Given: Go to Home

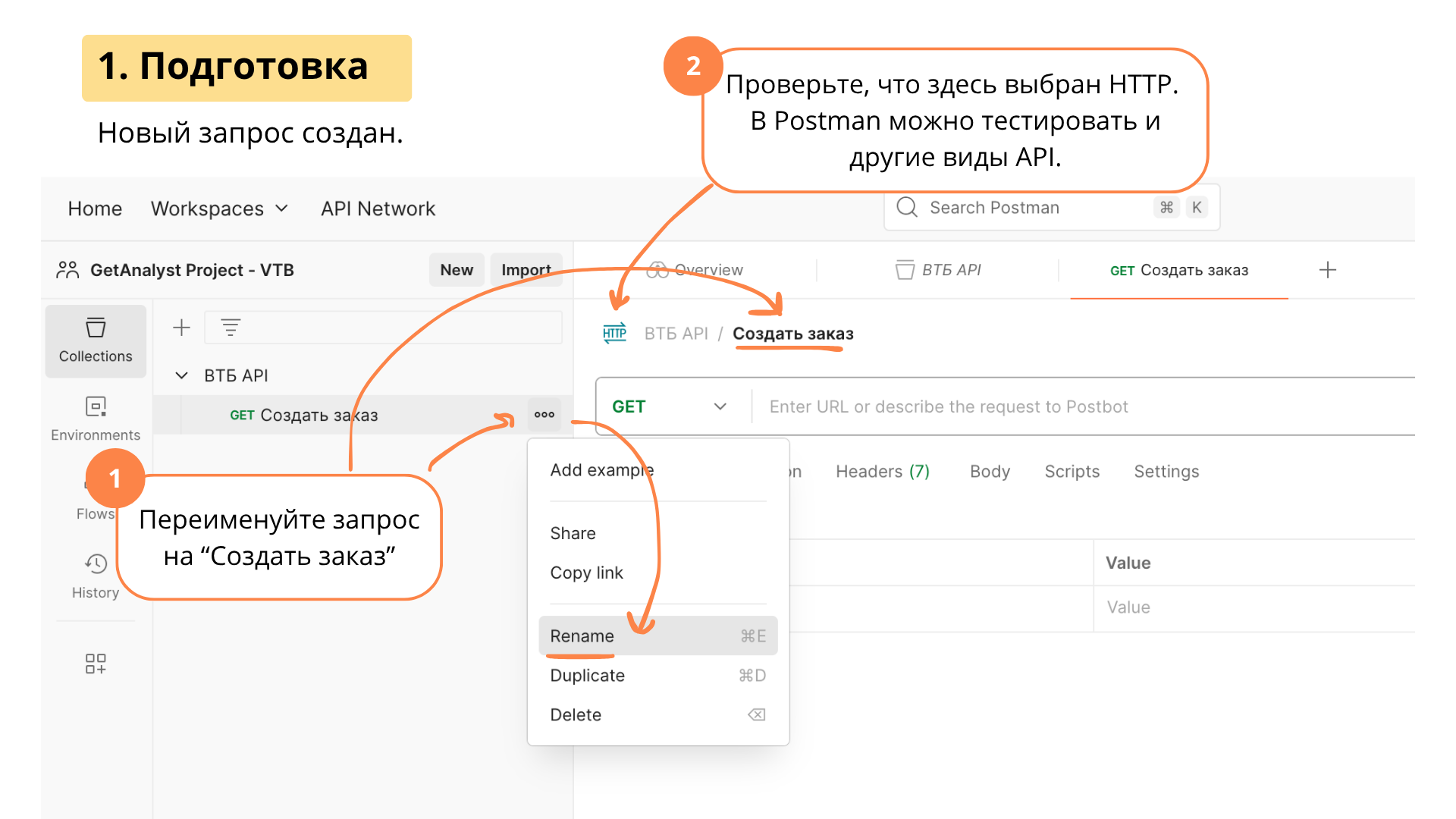Looking at the screenshot, I should (x=95, y=209).
